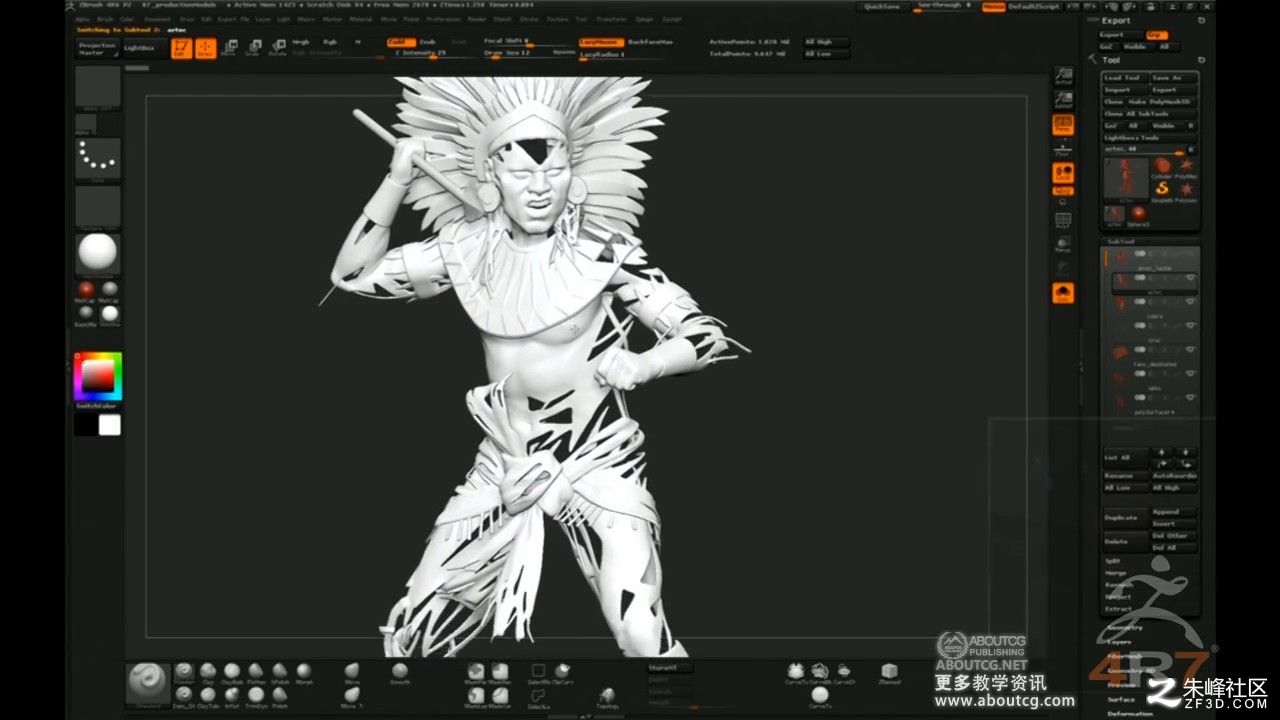
Task: Expand the Deformation section
Action: [x=1128, y=713]
